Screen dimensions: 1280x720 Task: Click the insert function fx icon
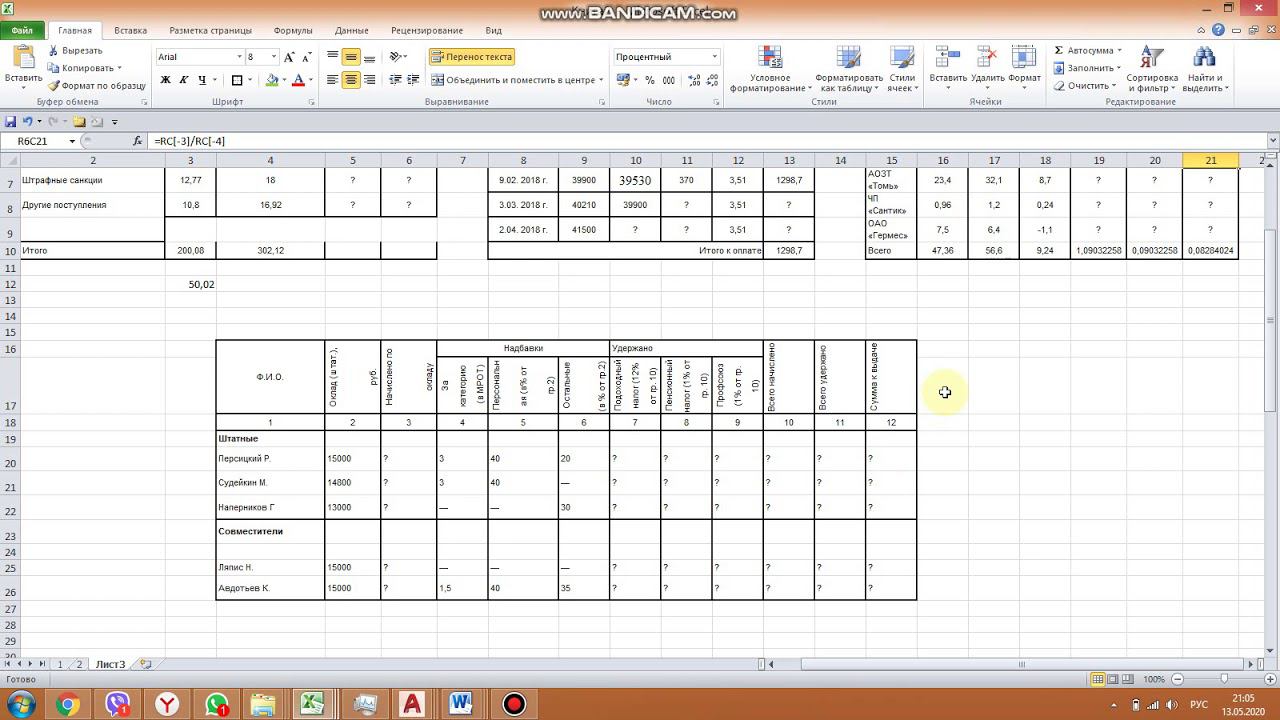click(x=138, y=141)
